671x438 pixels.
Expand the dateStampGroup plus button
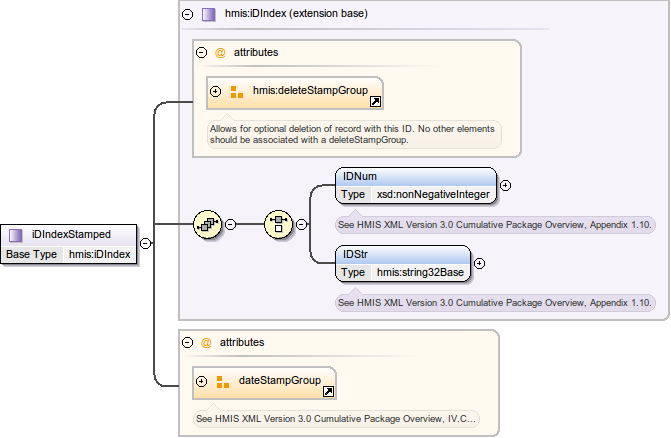click(x=202, y=381)
